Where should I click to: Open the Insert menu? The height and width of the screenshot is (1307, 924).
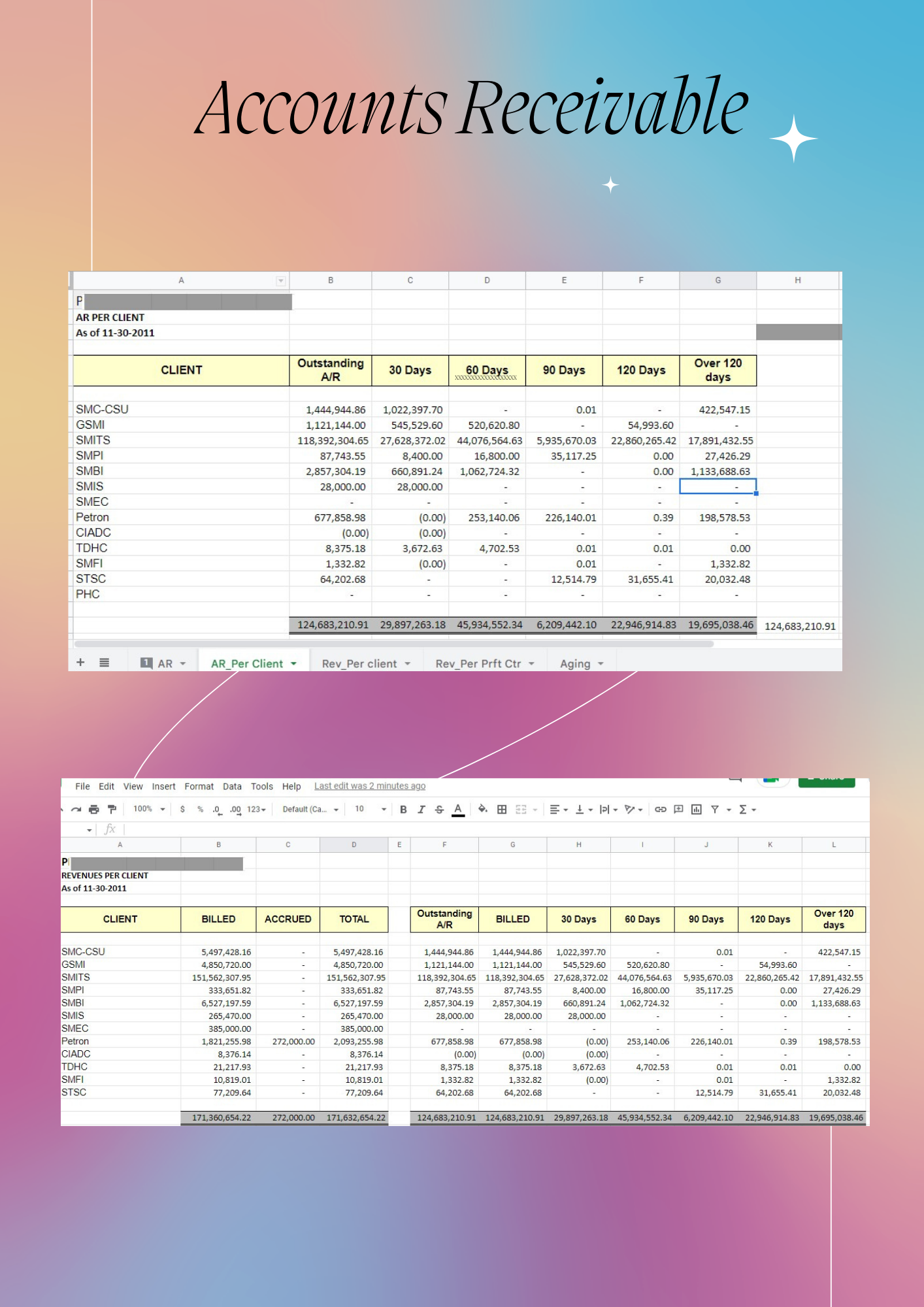[x=163, y=786]
